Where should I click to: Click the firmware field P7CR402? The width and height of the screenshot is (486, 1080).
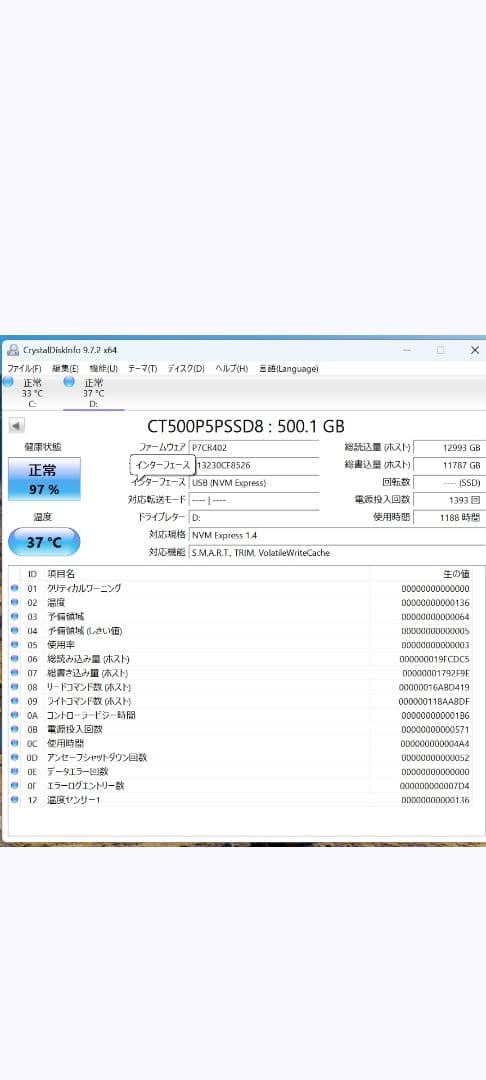(253, 447)
